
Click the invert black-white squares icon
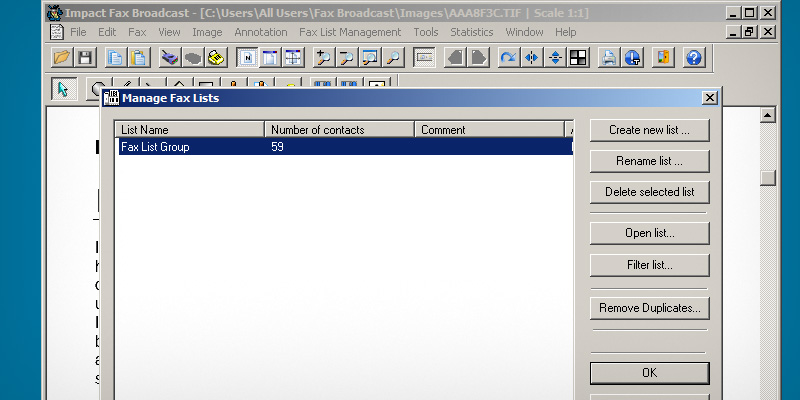click(577, 58)
